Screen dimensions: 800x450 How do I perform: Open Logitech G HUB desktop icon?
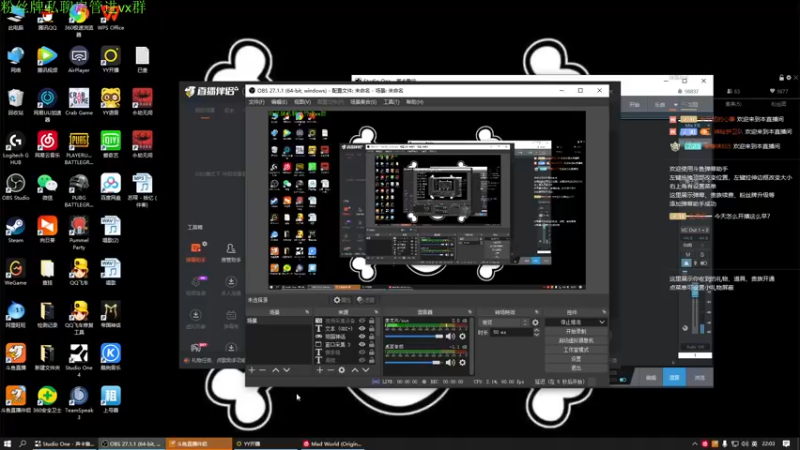pos(15,148)
